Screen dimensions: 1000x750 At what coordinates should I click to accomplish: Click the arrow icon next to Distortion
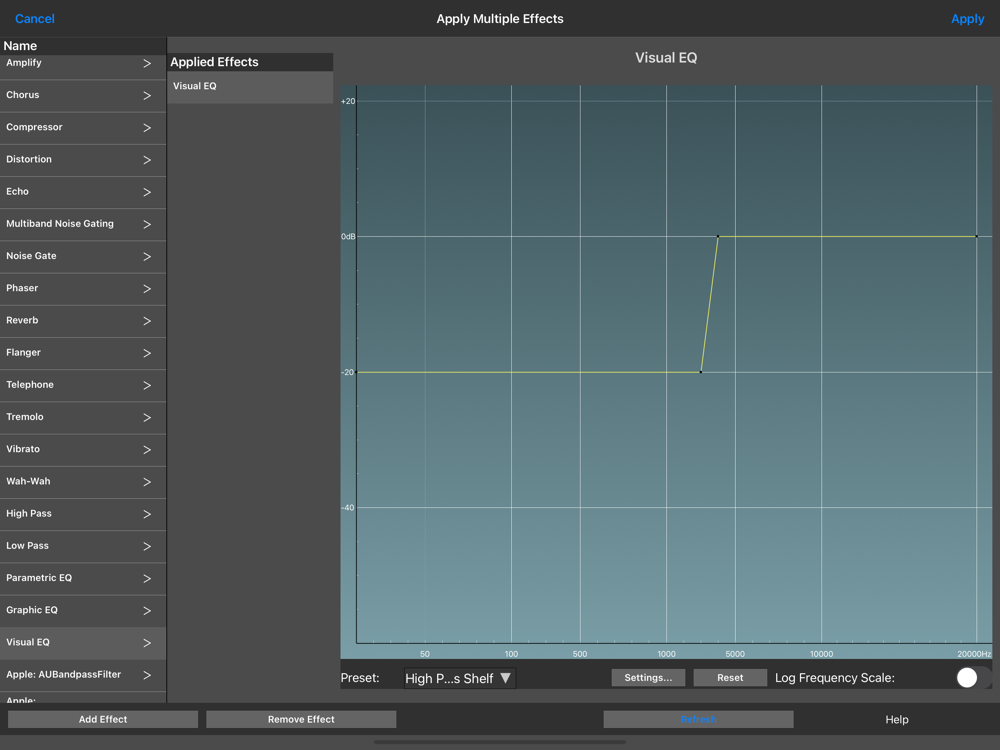click(147, 160)
